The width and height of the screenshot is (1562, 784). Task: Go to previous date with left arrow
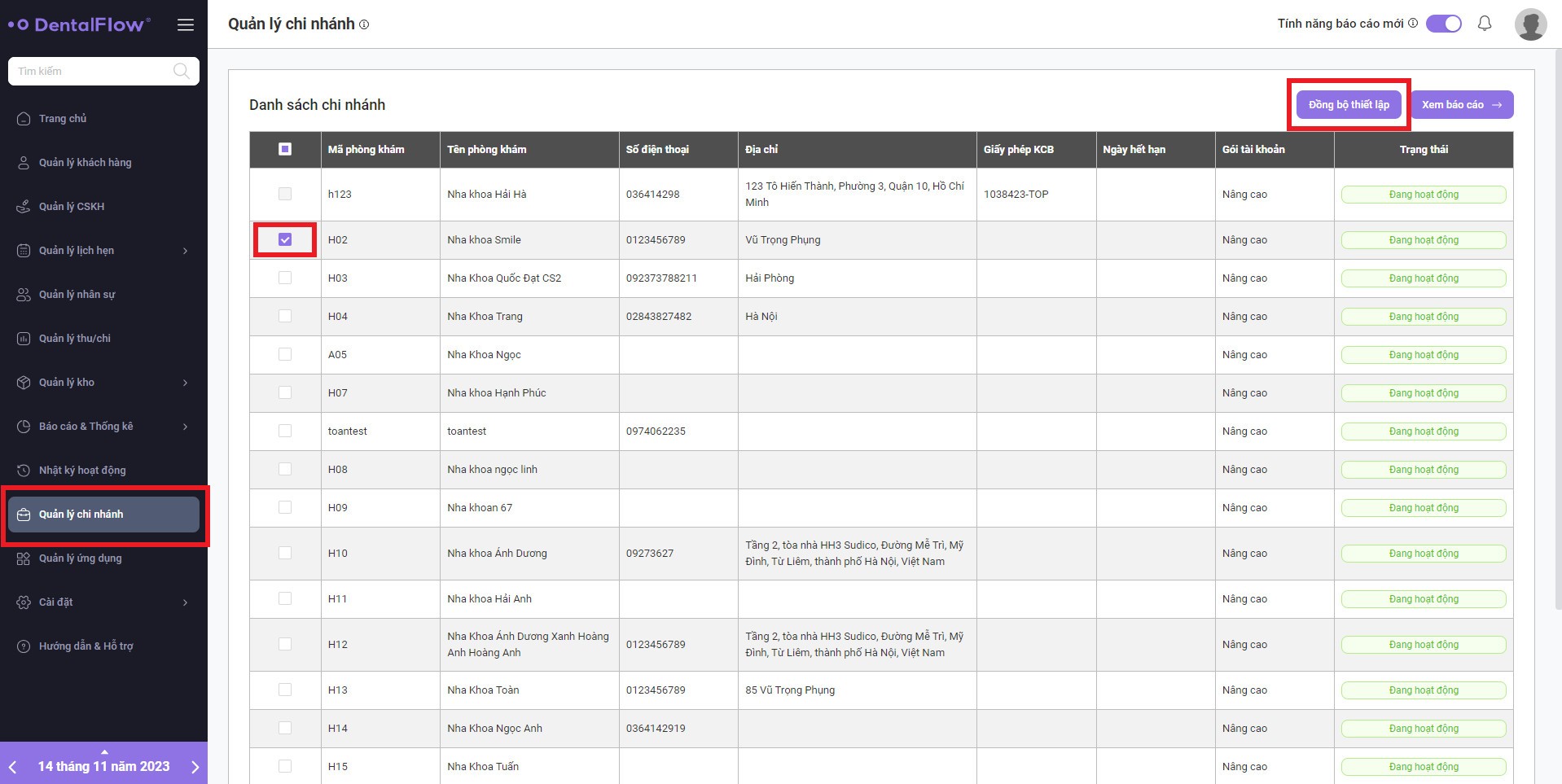[13, 767]
